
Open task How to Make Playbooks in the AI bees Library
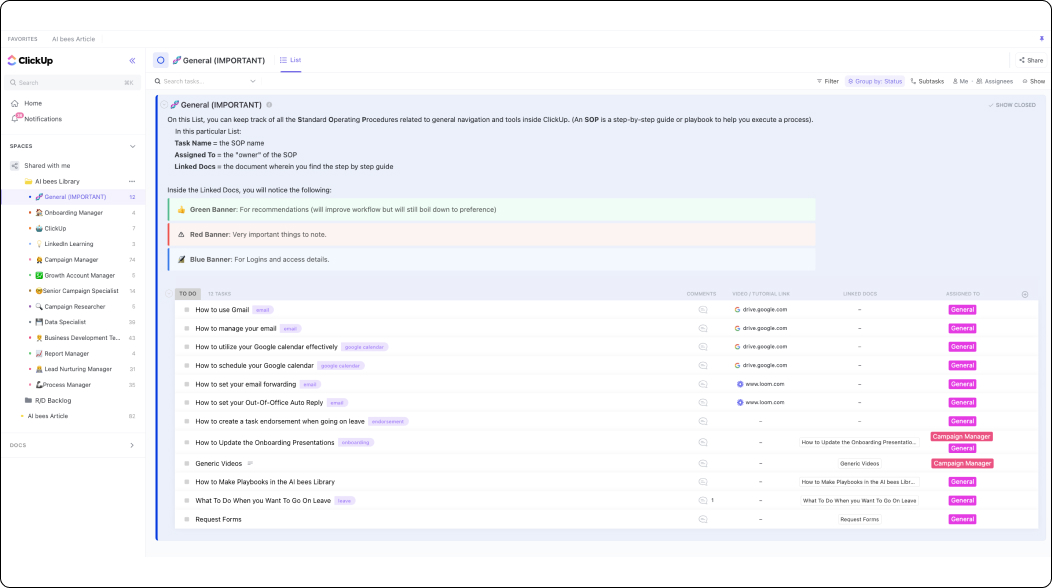coord(264,482)
